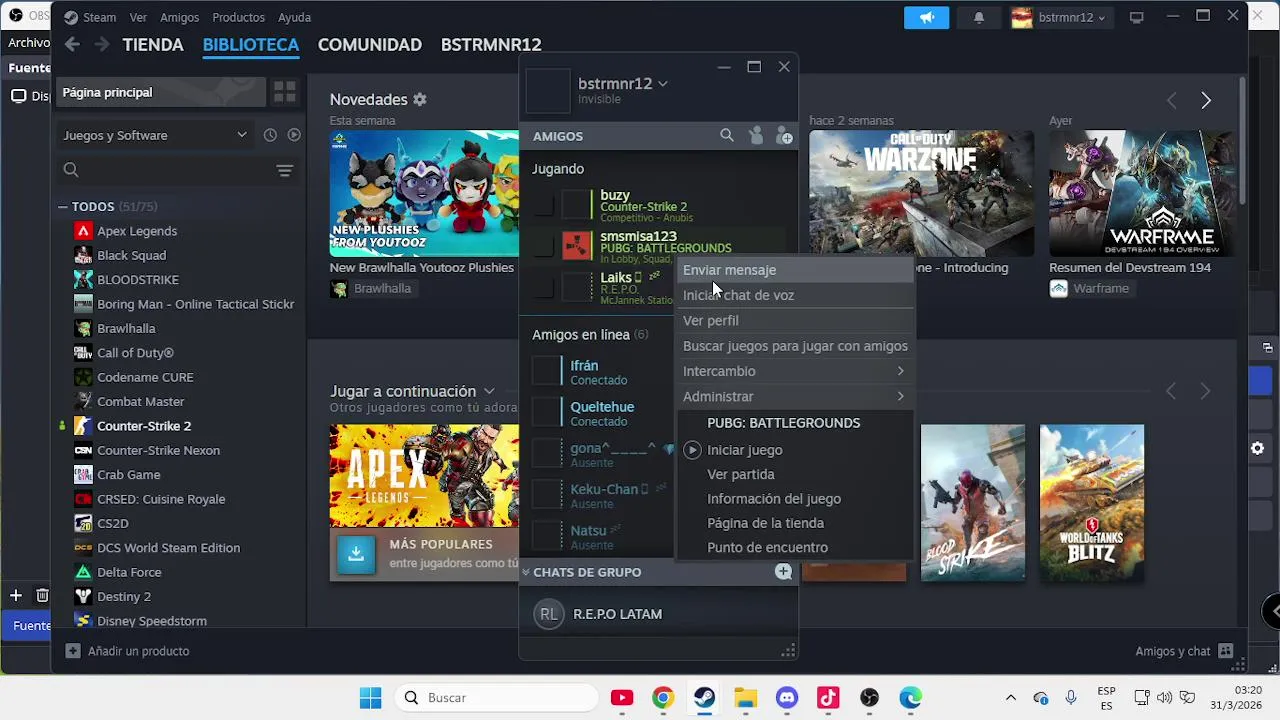Expand Jugar a continuación dropdown

[489, 391]
